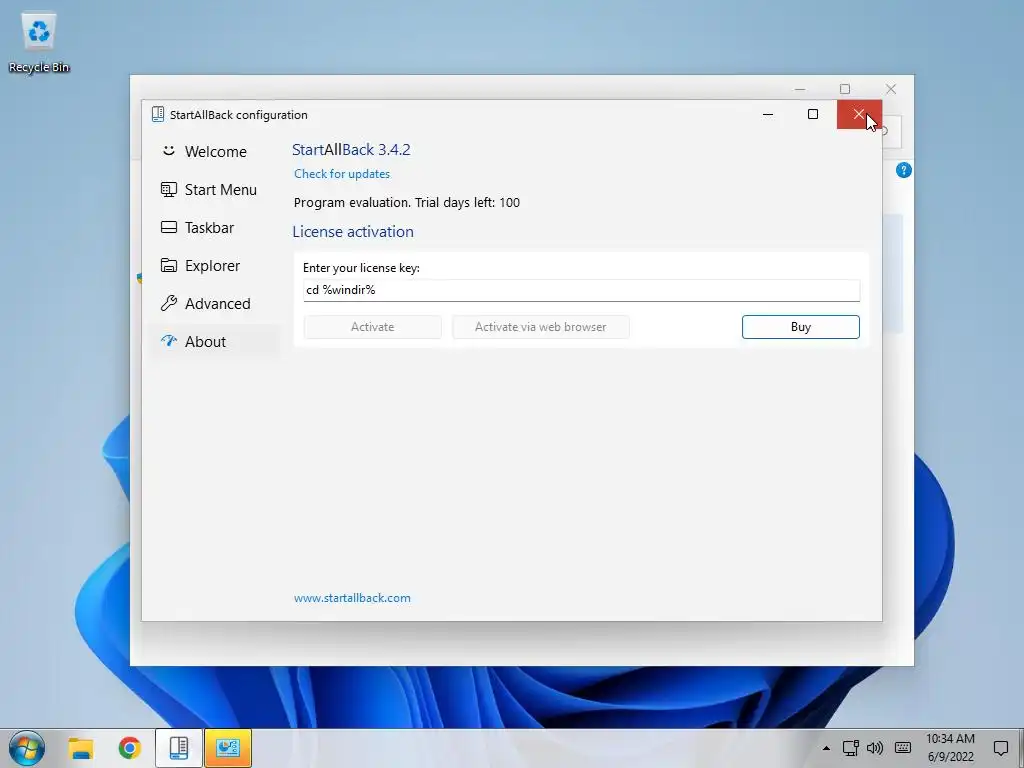Click the network tray icon

(850, 748)
